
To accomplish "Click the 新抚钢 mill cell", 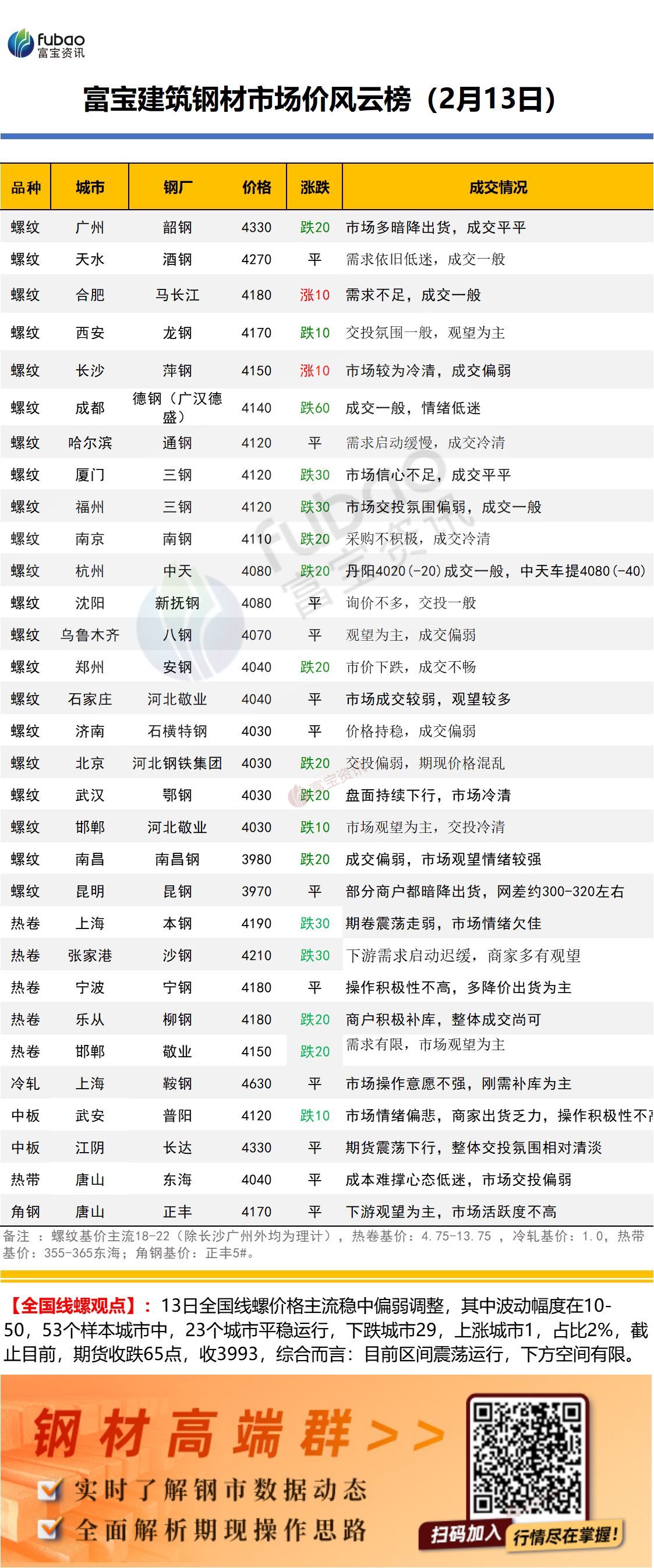I will (x=178, y=603).
